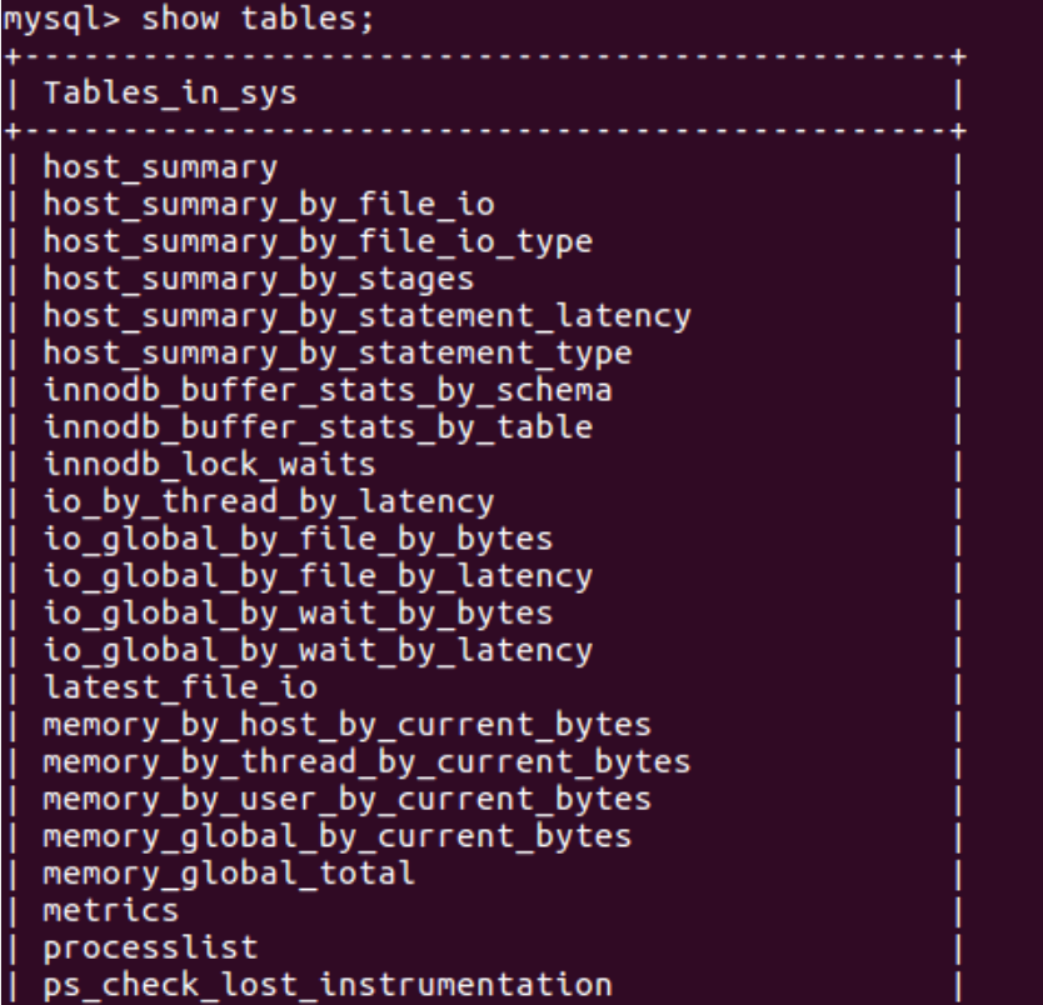
Task: Click the 'show tables;' command text
Action: pyautogui.click(x=258, y=19)
